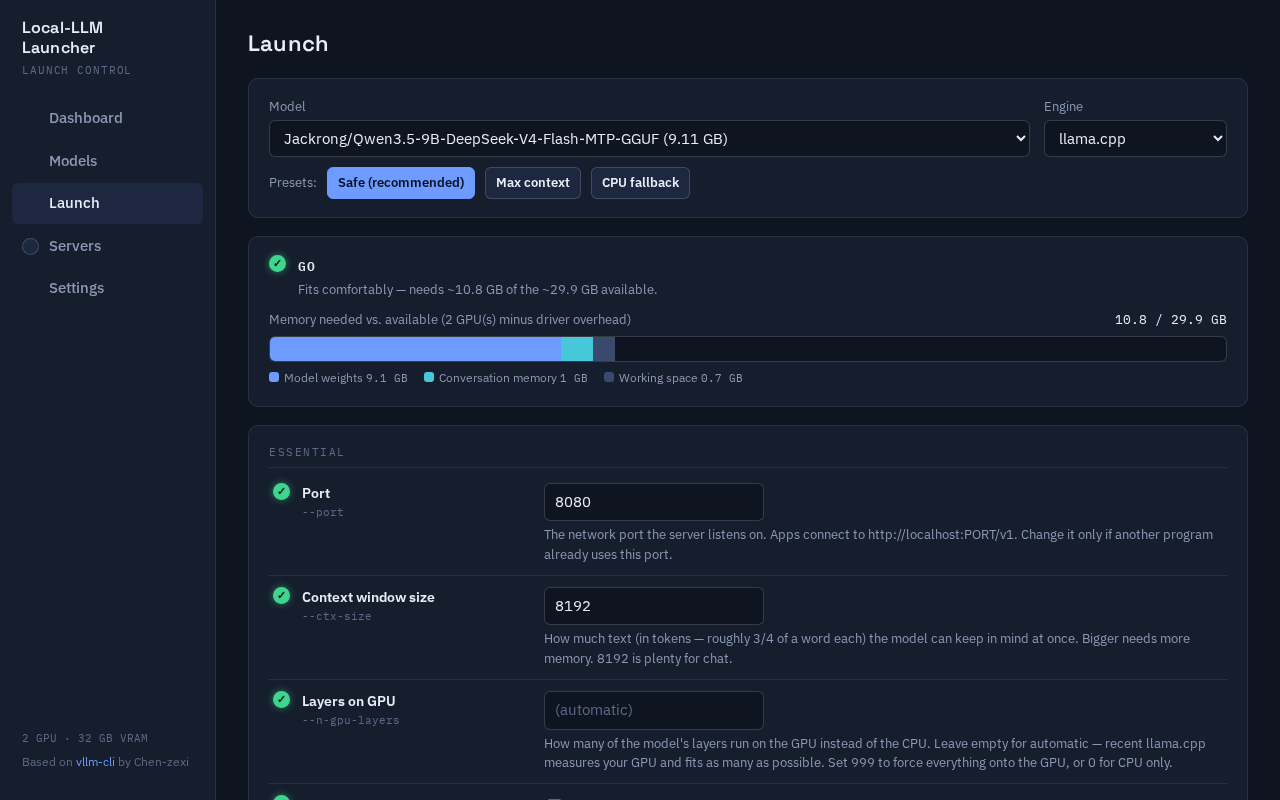The height and width of the screenshot is (800, 1280).
Task: Focus the Port input field
Action: click(654, 502)
